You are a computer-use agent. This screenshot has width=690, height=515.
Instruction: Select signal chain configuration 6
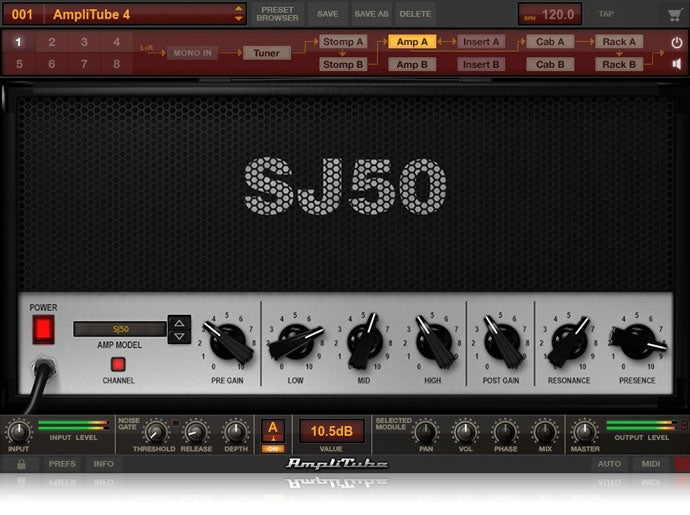coord(51,64)
